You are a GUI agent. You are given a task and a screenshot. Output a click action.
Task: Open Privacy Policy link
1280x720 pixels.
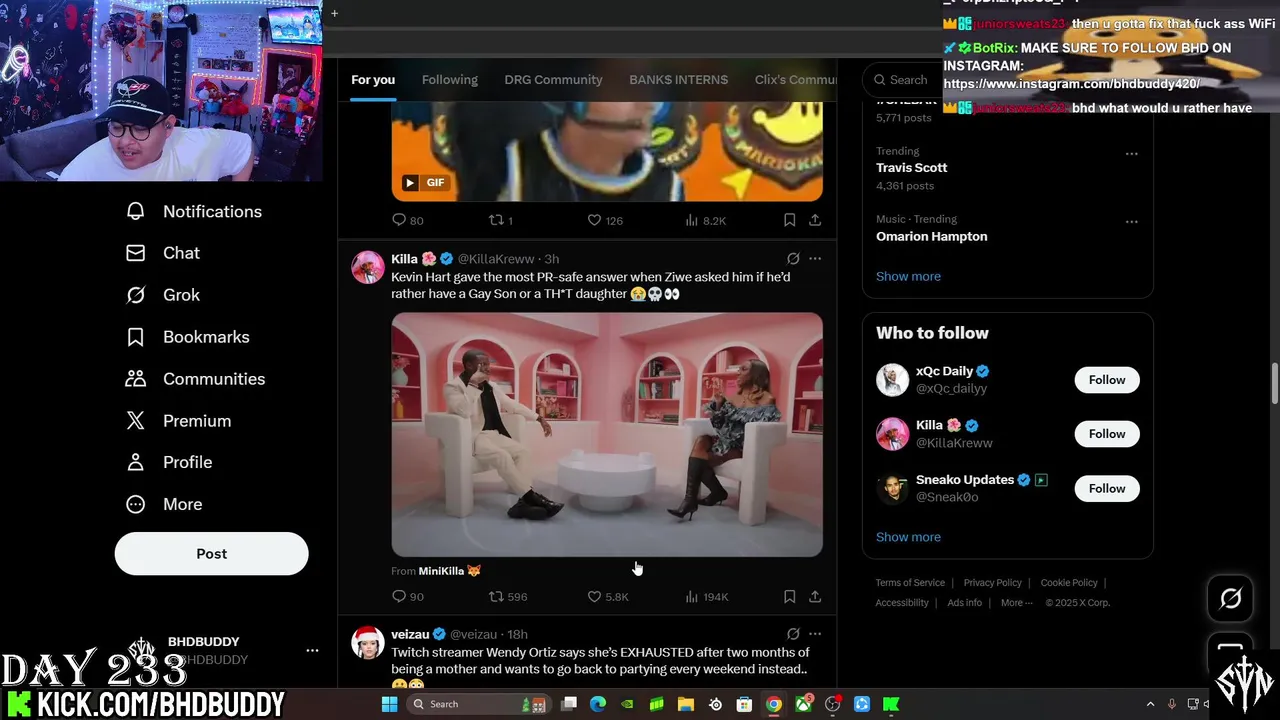[992, 583]
